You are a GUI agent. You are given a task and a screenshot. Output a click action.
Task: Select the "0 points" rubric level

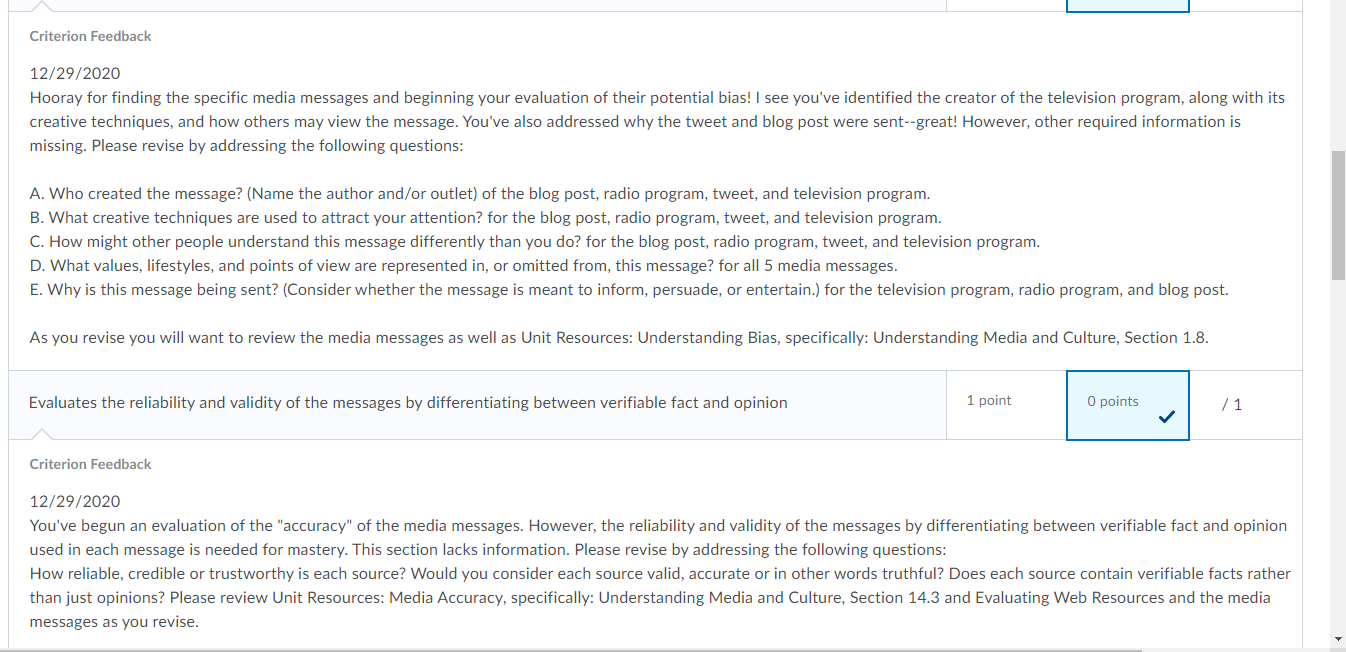click(x=1127, y=405)
